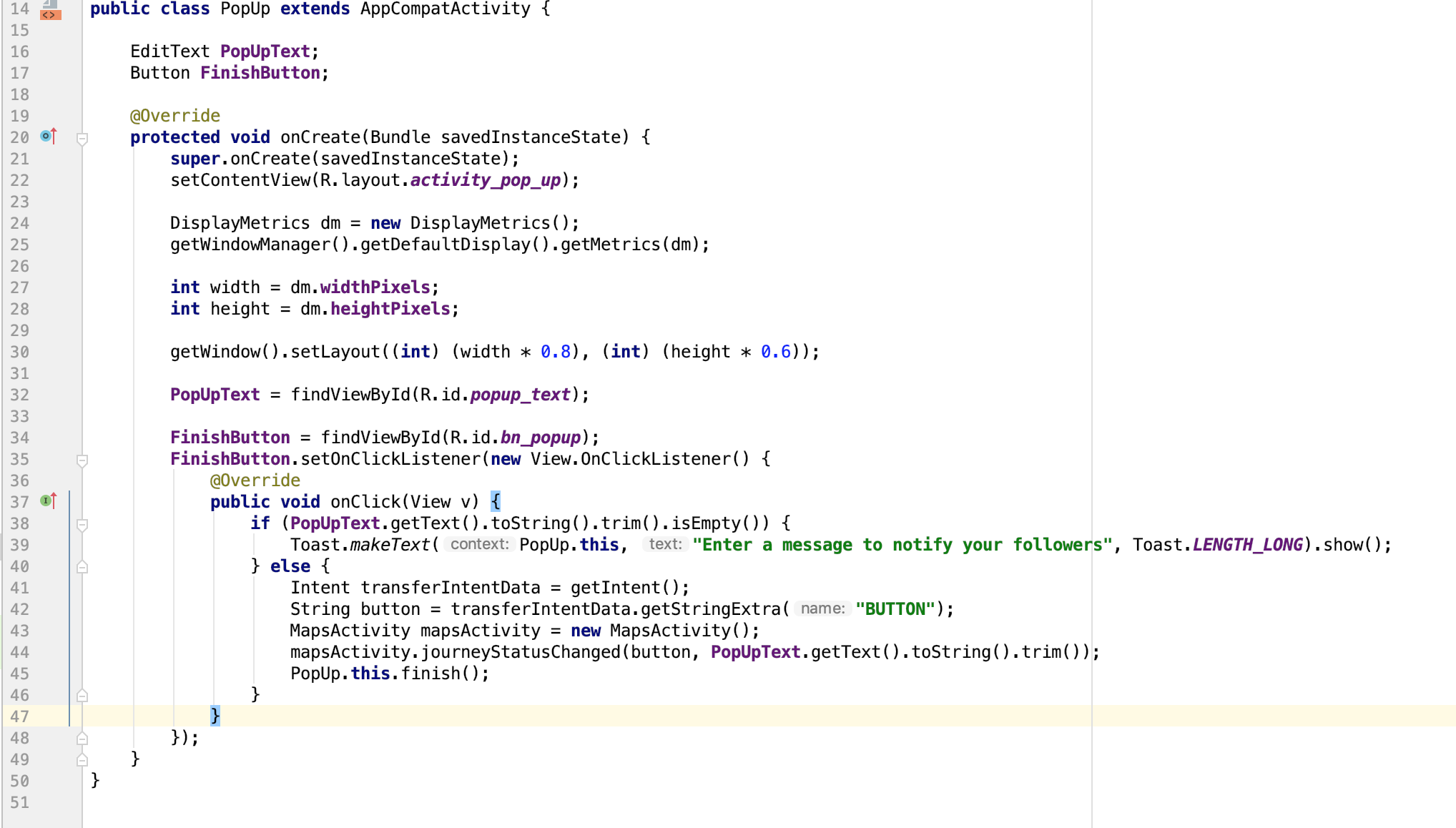Click the LENGTH_LONG constant
Image resolution: width=1456 pixels, height=828 pixels.
point(1247,545)
